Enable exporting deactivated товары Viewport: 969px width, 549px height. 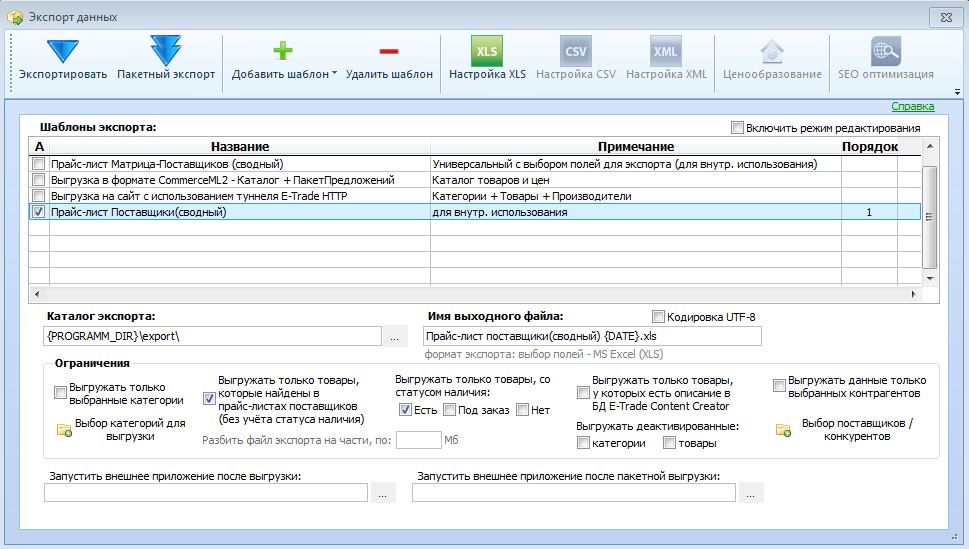pos(669,443)
